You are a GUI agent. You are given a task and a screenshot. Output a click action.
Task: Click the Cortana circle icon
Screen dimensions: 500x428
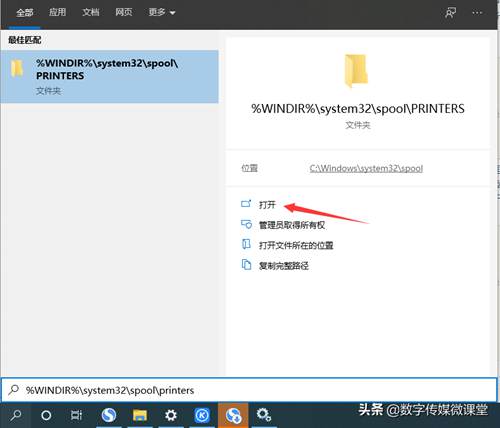tap(46, 415)
